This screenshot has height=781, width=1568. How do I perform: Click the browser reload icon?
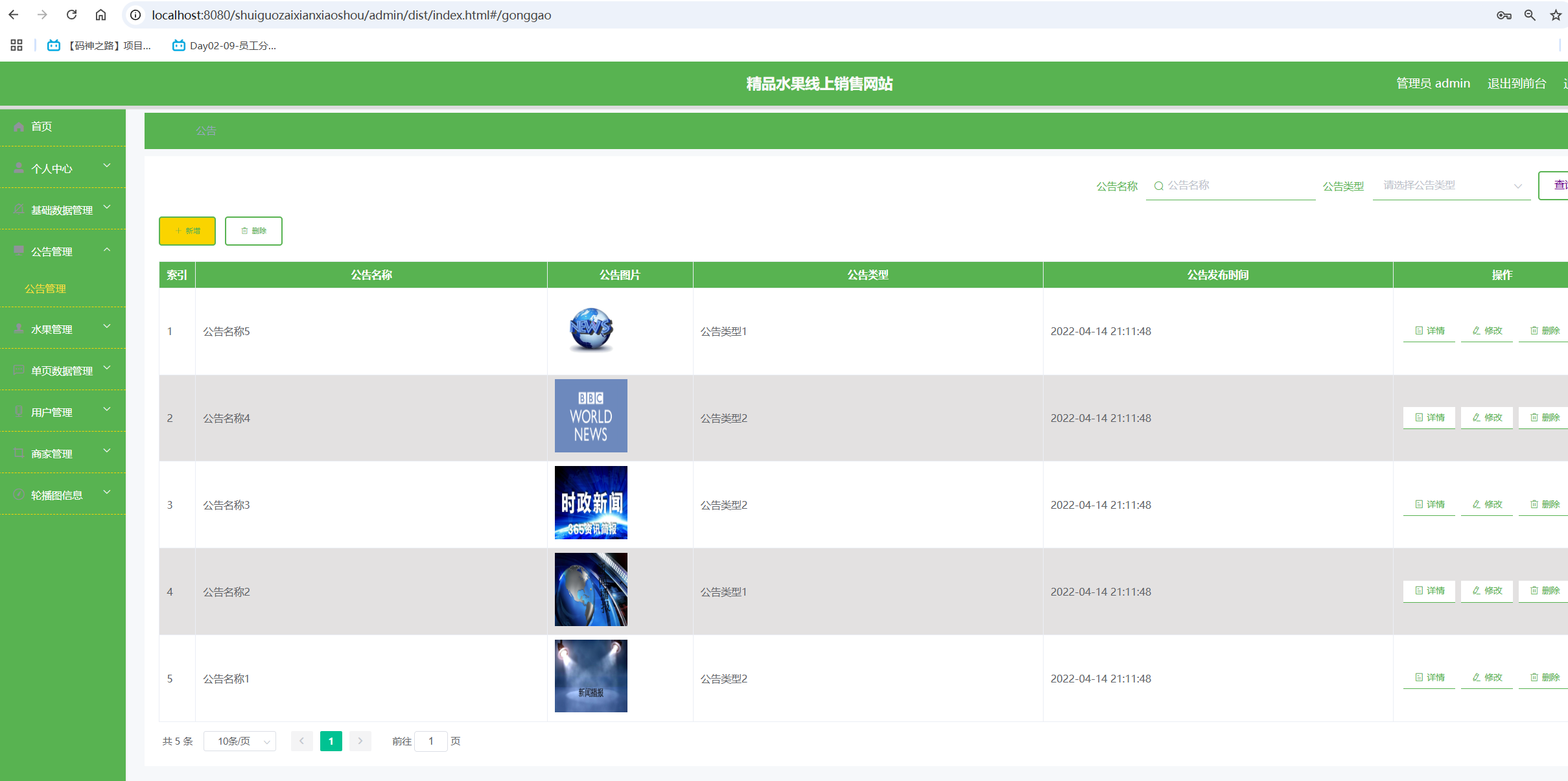(71, 14)
